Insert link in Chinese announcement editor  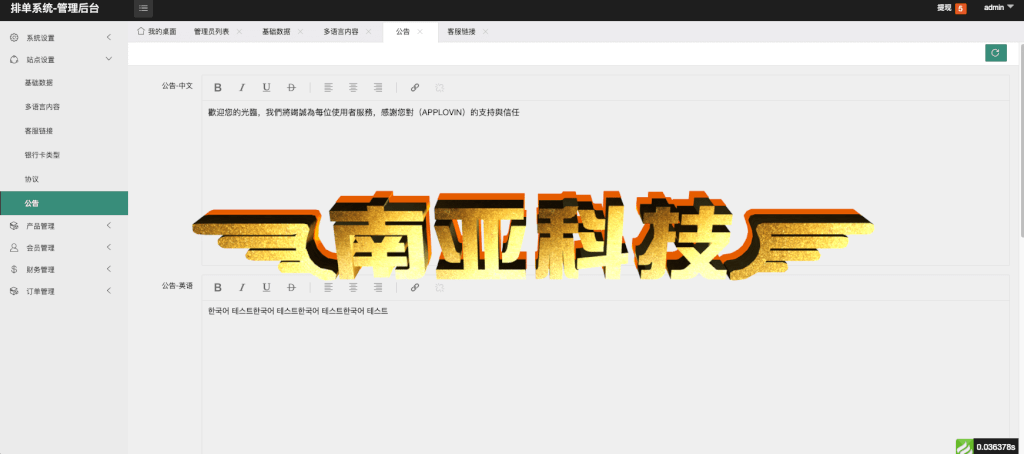[415, 88]
